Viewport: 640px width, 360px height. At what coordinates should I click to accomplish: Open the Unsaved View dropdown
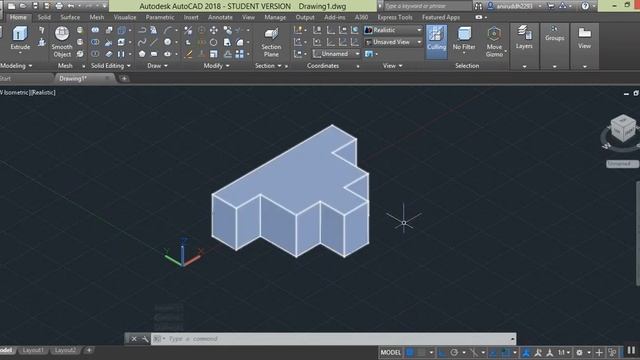pos(393,42)
